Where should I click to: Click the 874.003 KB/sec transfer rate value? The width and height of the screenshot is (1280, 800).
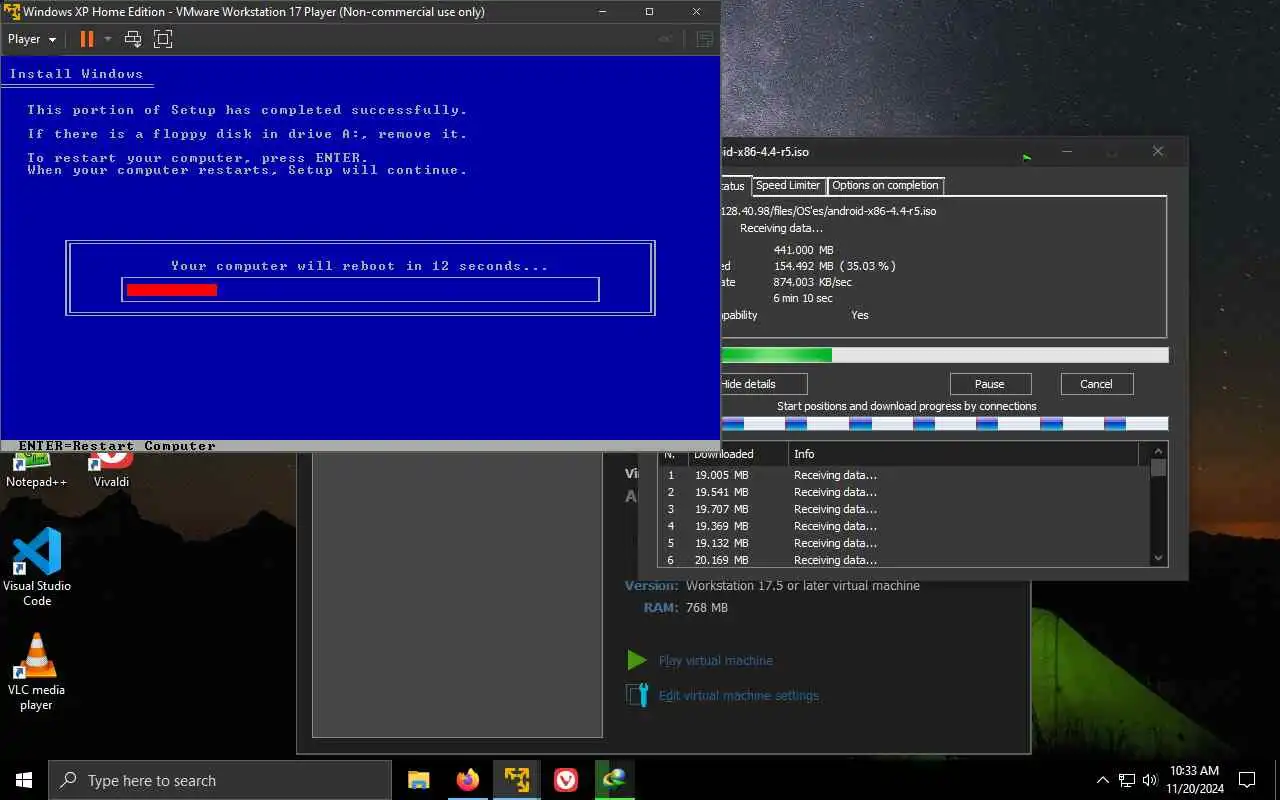[x=812, y=282]
